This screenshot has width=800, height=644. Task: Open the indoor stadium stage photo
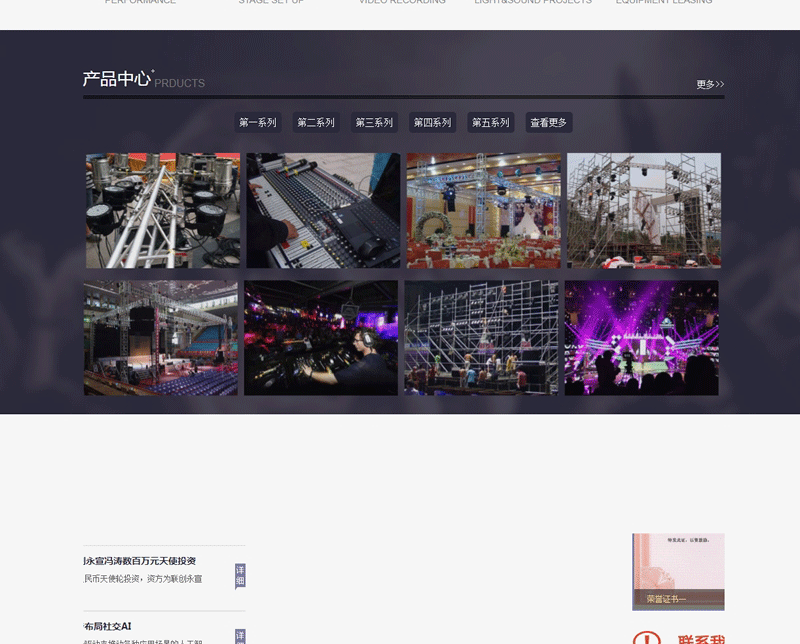[161, 337]
